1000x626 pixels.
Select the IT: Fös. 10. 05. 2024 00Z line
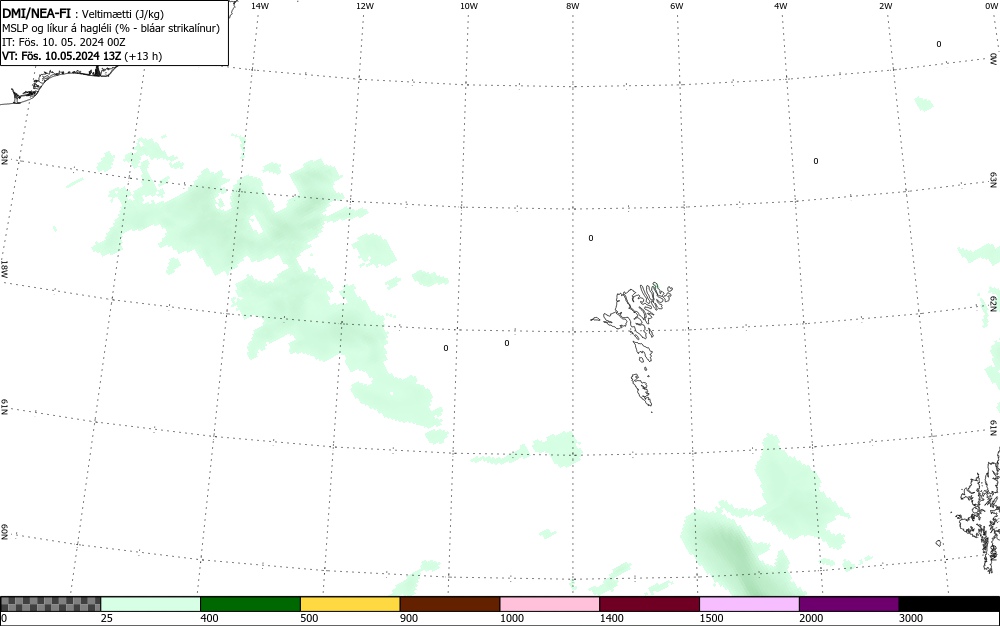click(x=64, y=42)
